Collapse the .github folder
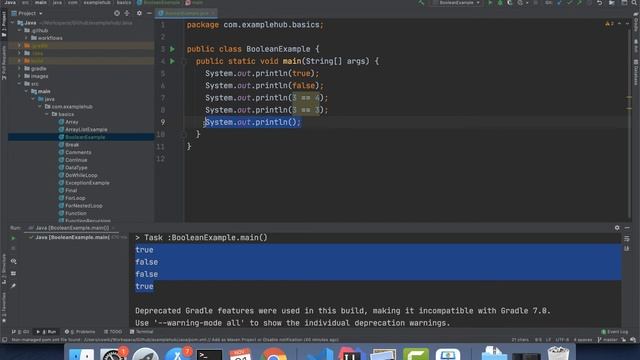Screen dimensions: 640x360 click(19, 30)
